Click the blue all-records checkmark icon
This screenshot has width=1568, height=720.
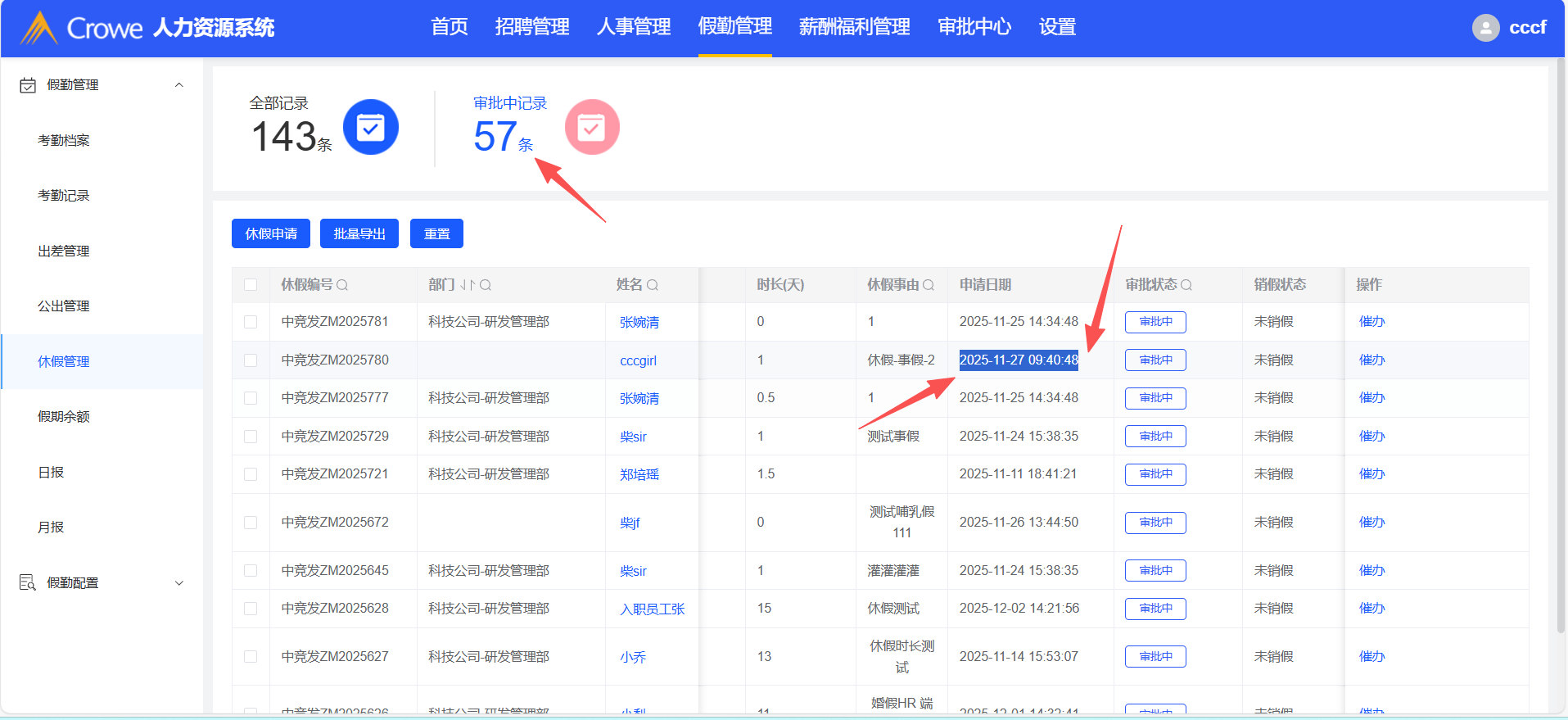(370, 127)
